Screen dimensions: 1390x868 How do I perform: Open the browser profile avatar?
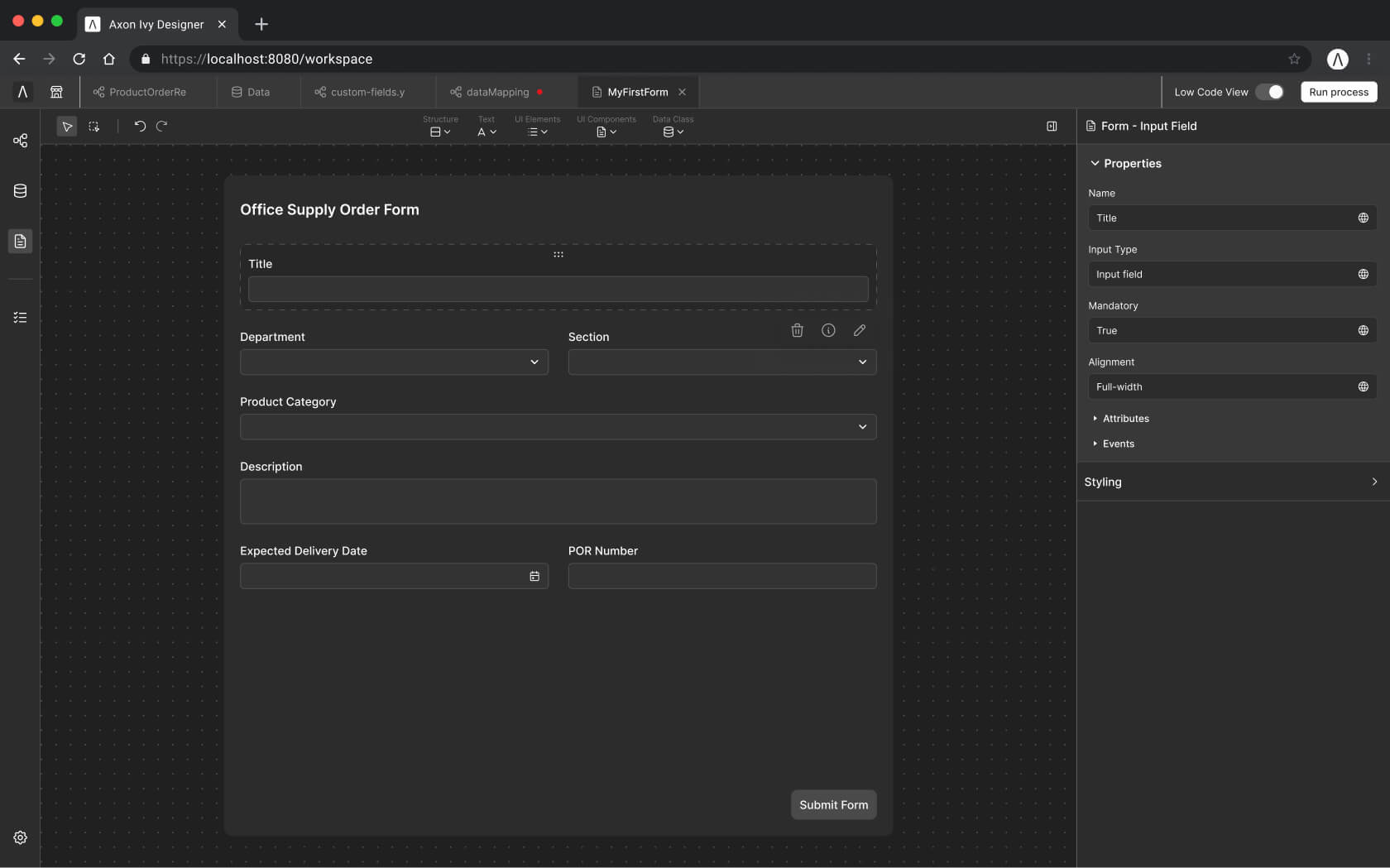pos(1338,59)
